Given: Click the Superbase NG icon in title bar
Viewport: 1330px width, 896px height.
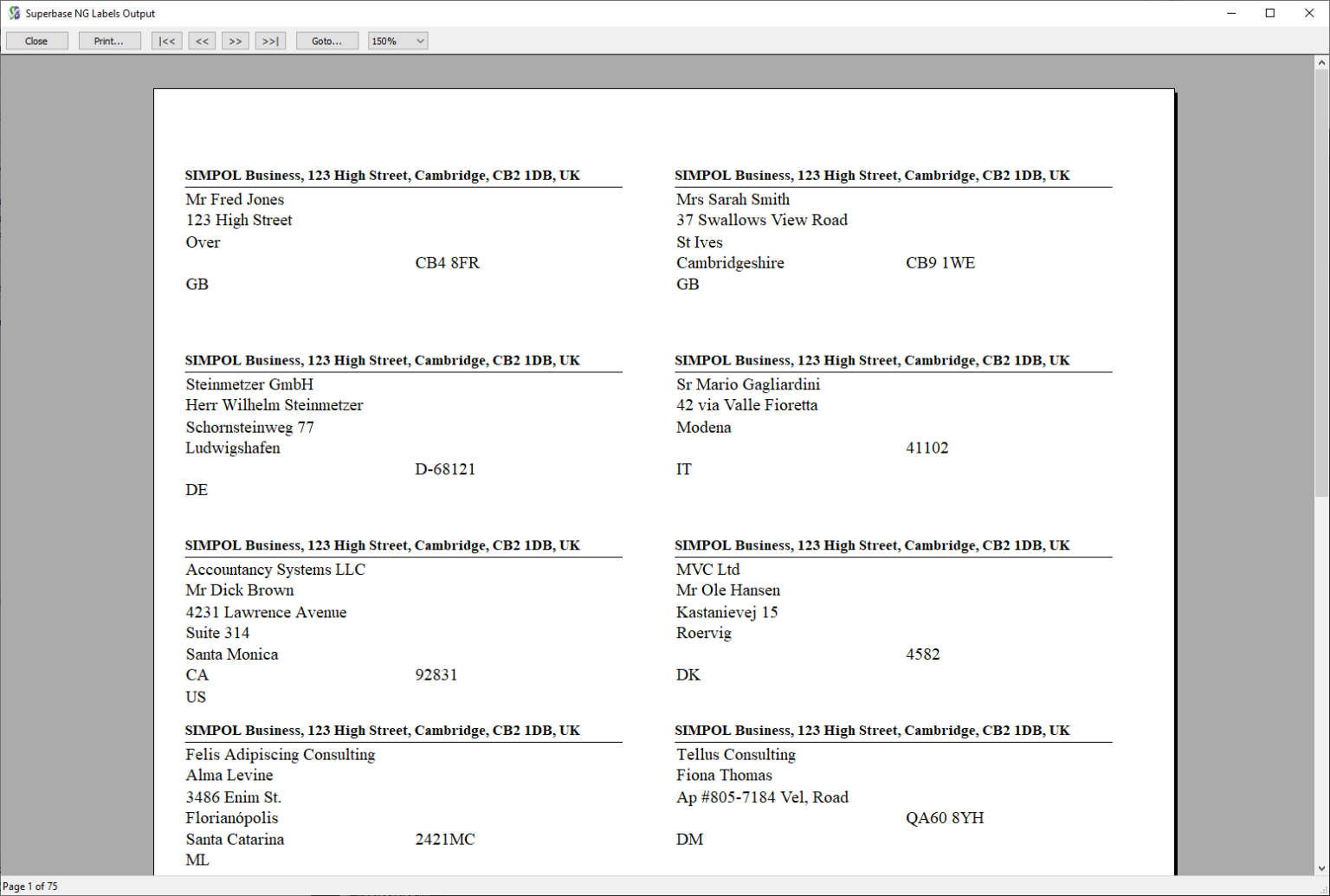Looking at the screenshot, I should pyautogui.click(x=14, y=13).
